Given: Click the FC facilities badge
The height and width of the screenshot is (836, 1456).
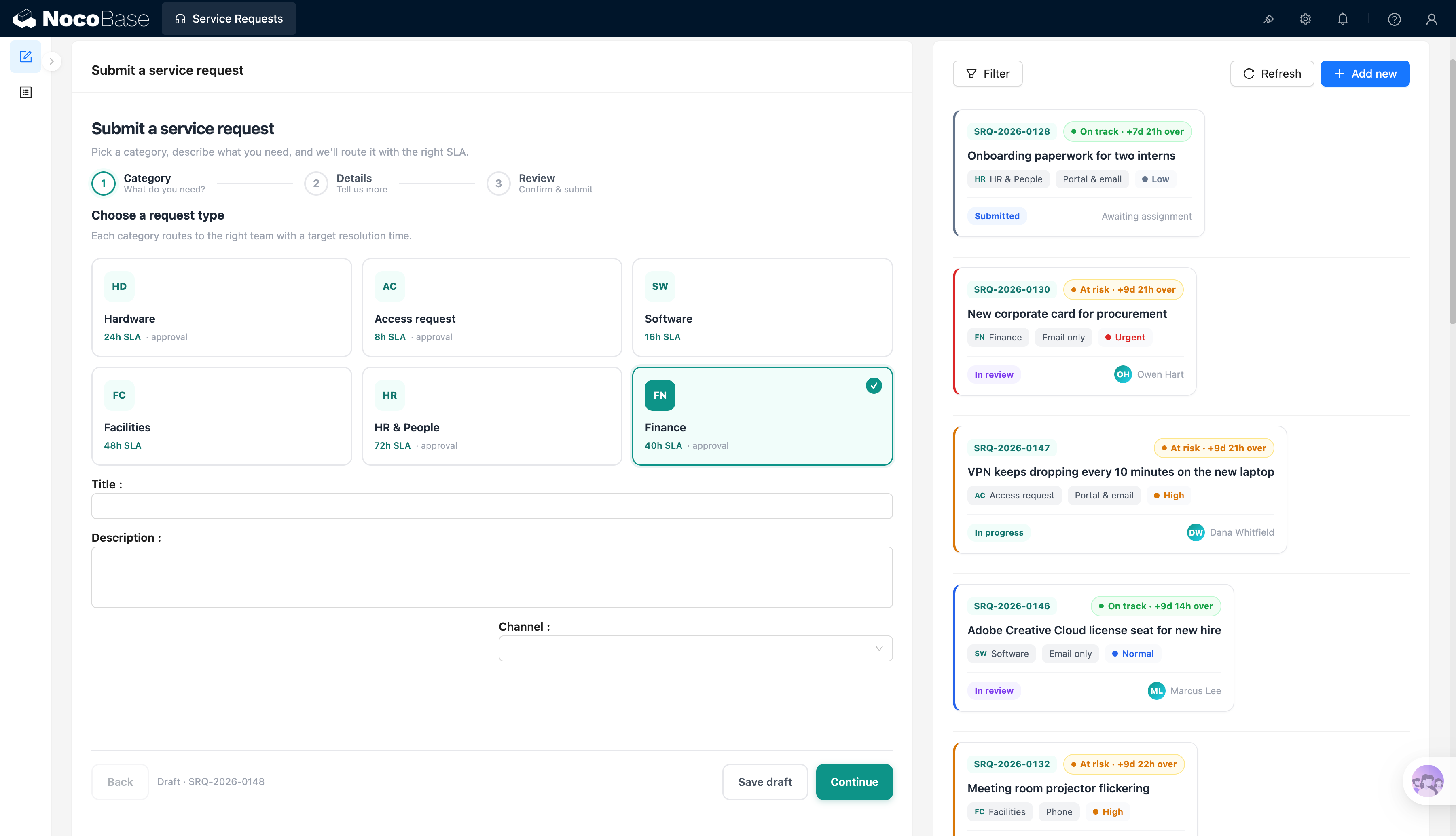Looking at the screenshot, I should click(x=119, y=395).
